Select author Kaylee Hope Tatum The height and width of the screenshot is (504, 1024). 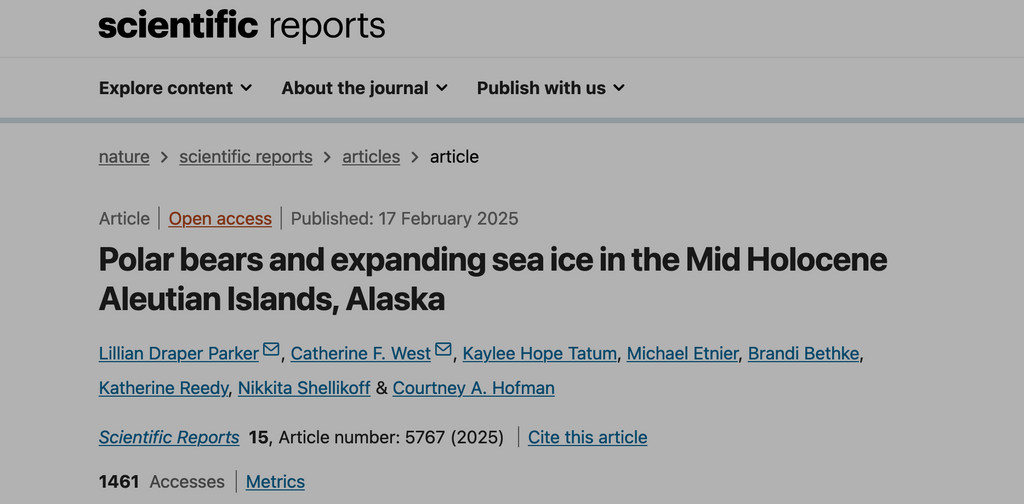click(540, 353)
